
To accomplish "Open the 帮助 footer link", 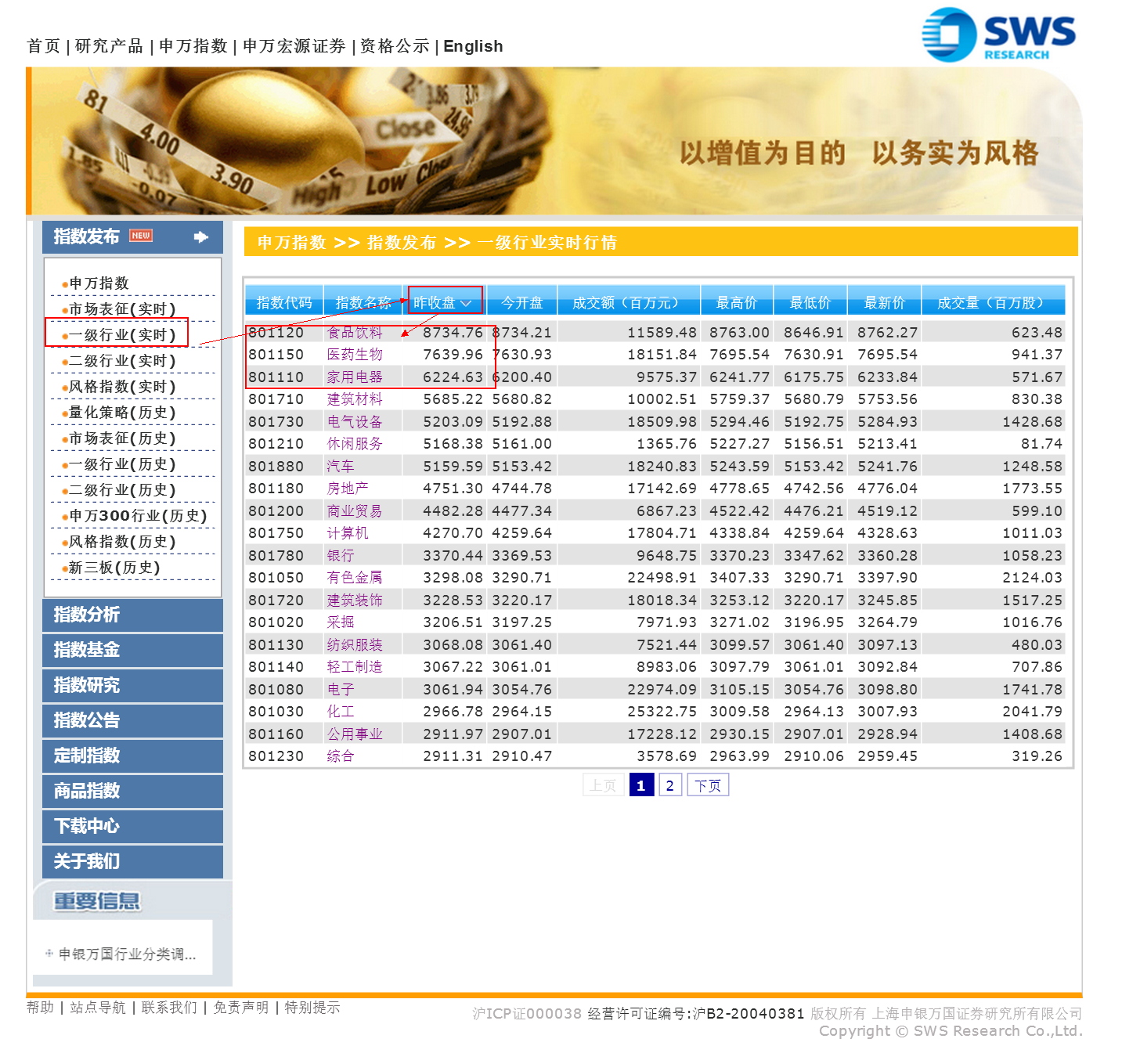I will (x=41, y=1008).
